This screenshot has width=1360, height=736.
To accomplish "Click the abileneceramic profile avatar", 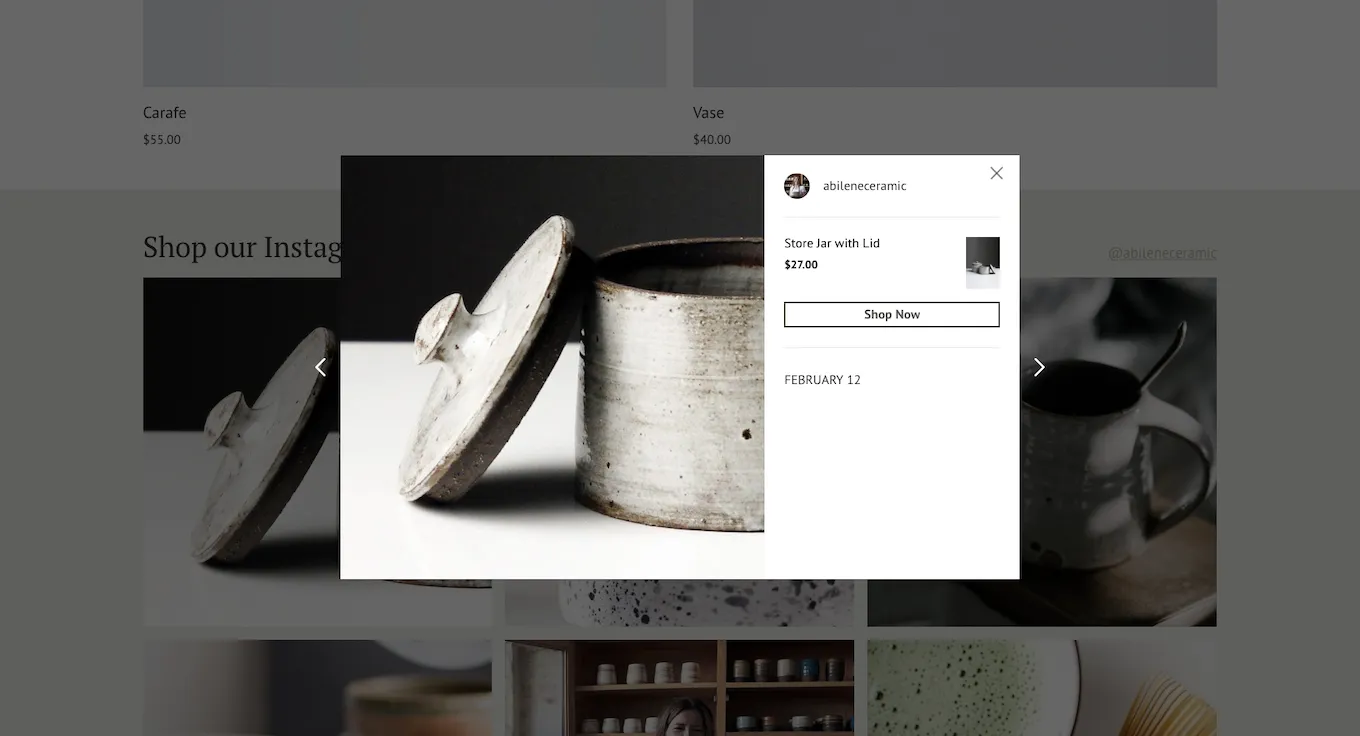I will click(797, 185).
